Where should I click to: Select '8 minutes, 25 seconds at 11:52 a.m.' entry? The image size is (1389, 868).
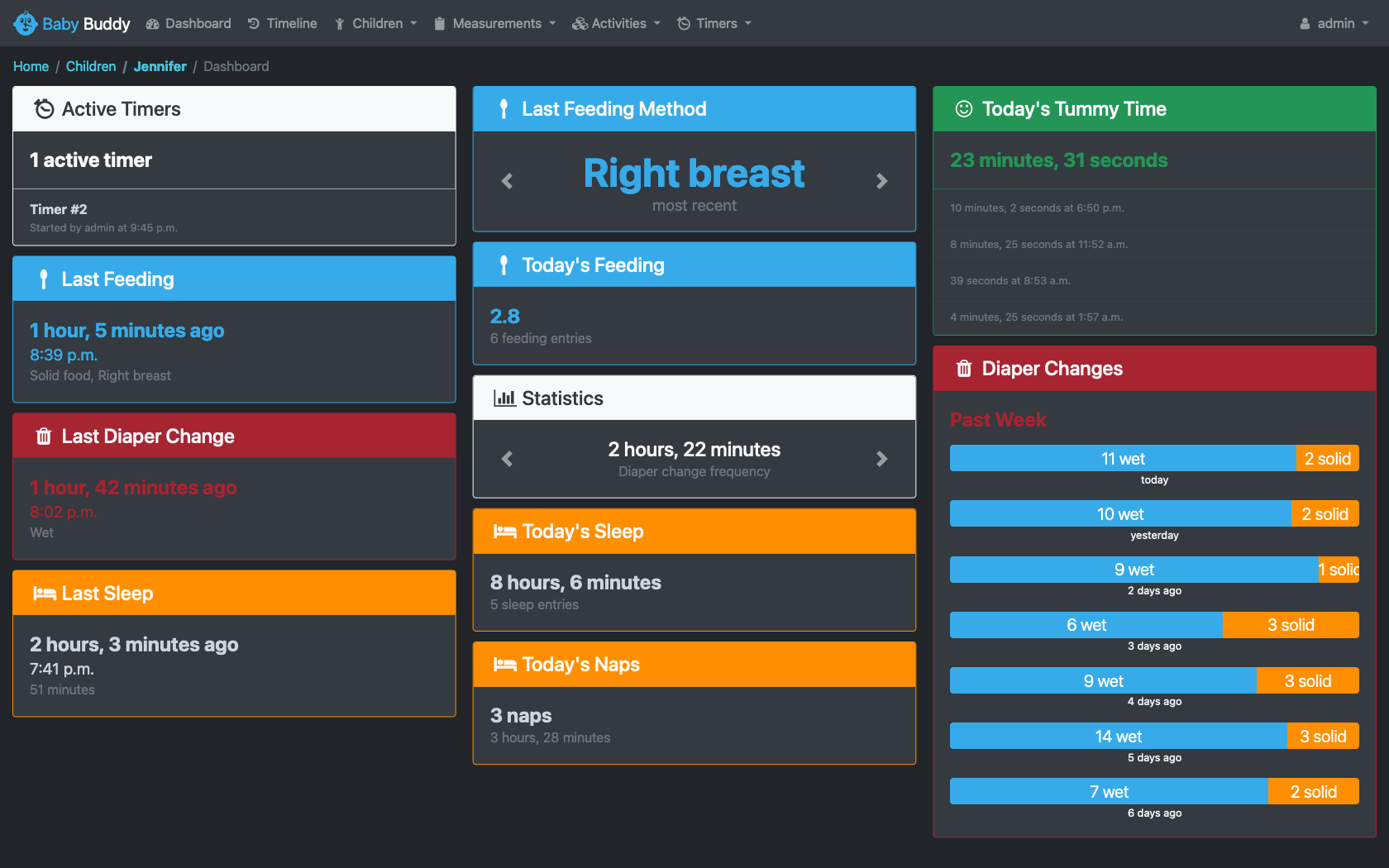point(1039,245)
